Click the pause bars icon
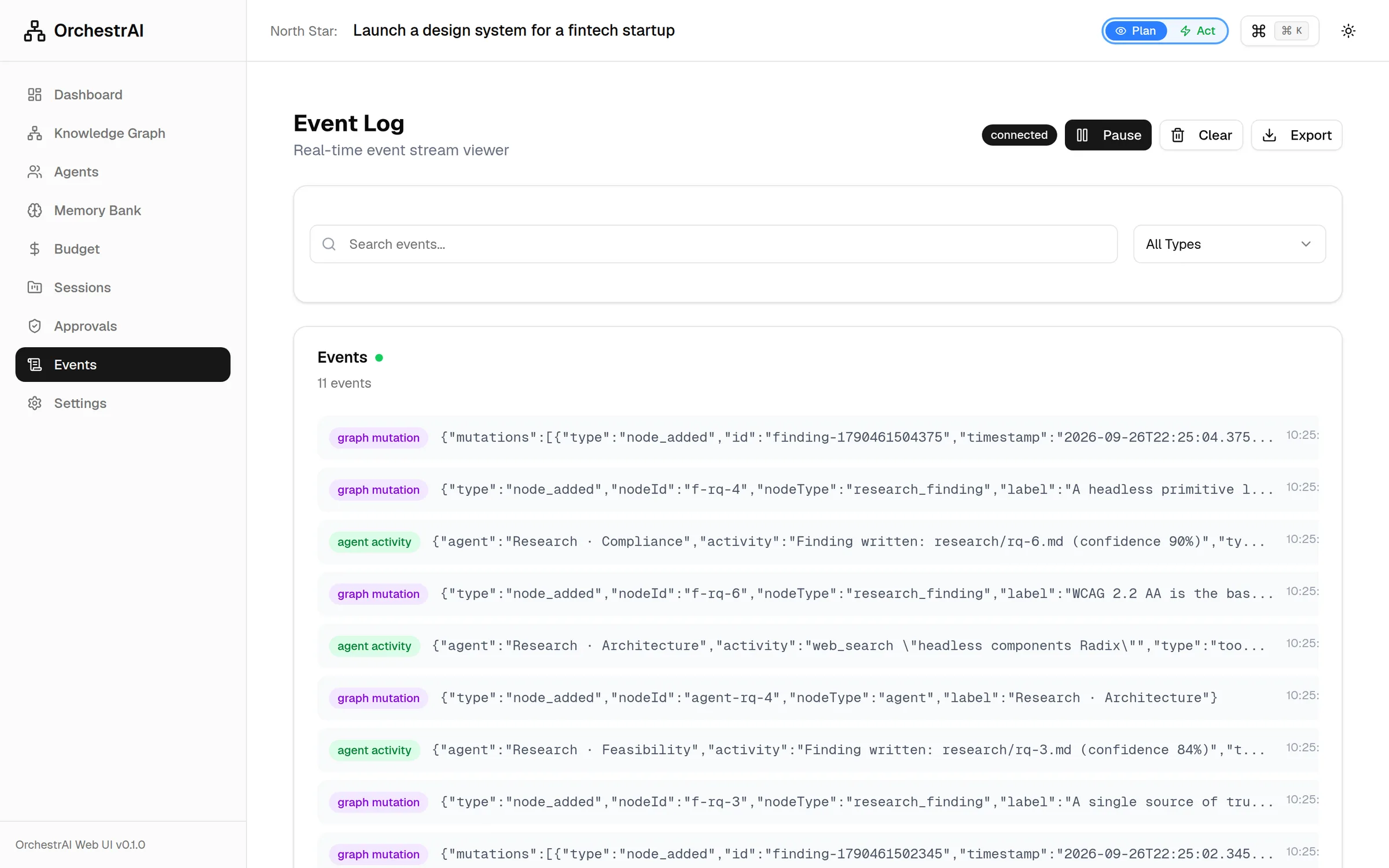This screenshot has height=868, width=1389. click(1082, 135)
